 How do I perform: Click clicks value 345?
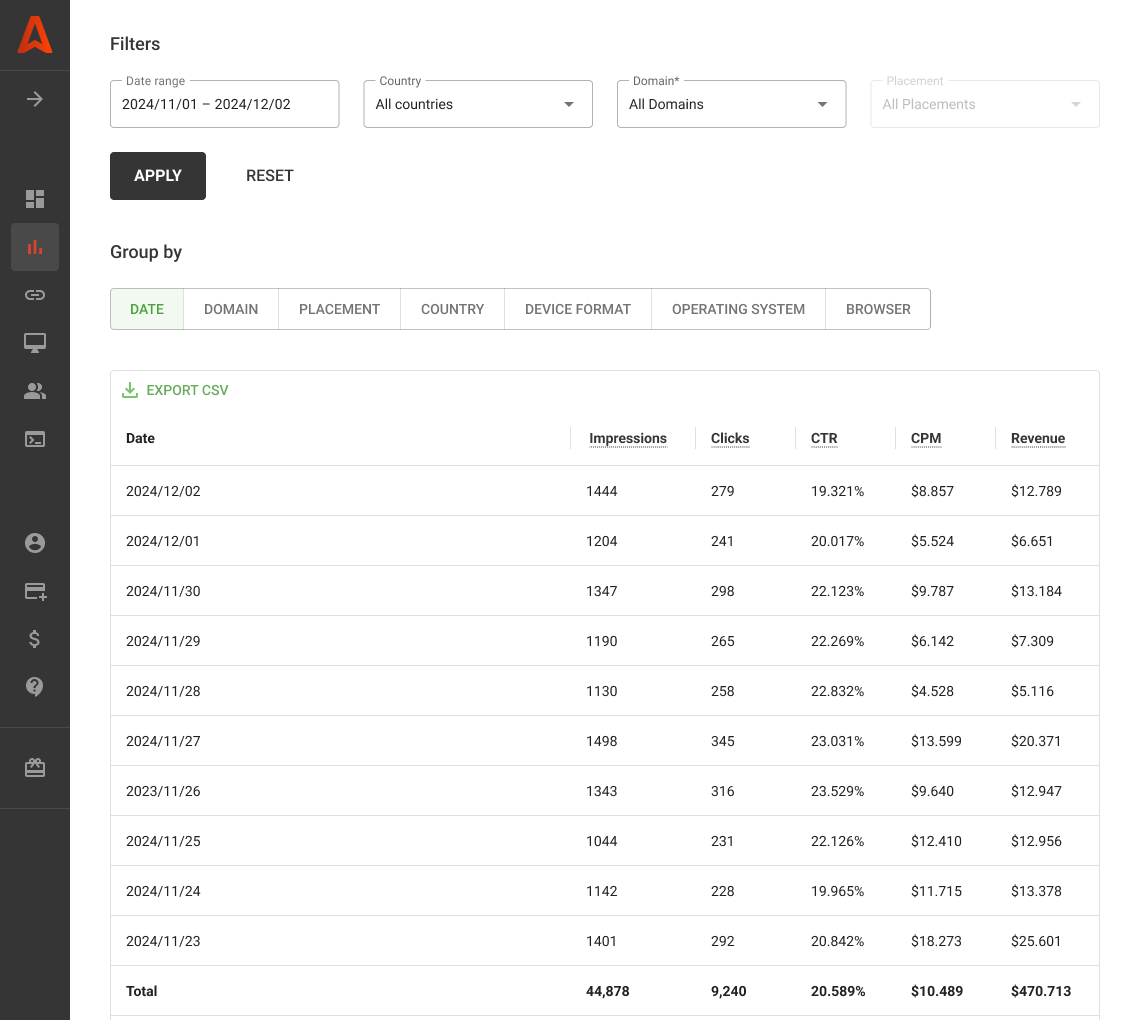pos(723,741)
